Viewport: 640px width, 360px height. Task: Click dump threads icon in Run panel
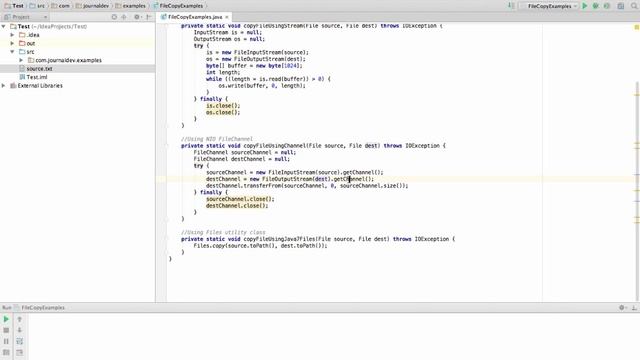point(6,352)
